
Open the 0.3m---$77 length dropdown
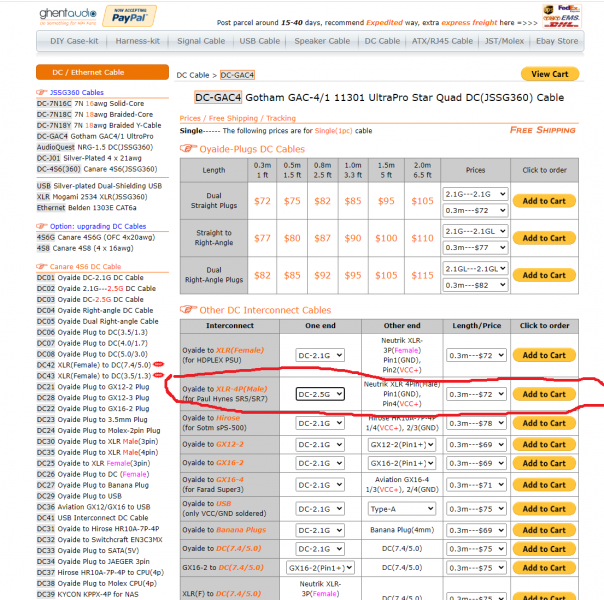(475, 247)
